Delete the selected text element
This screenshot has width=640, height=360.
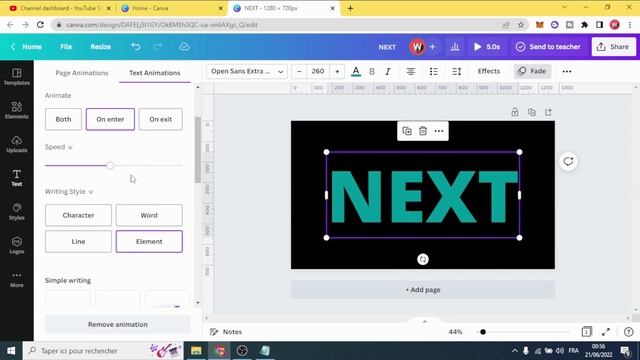423,131
